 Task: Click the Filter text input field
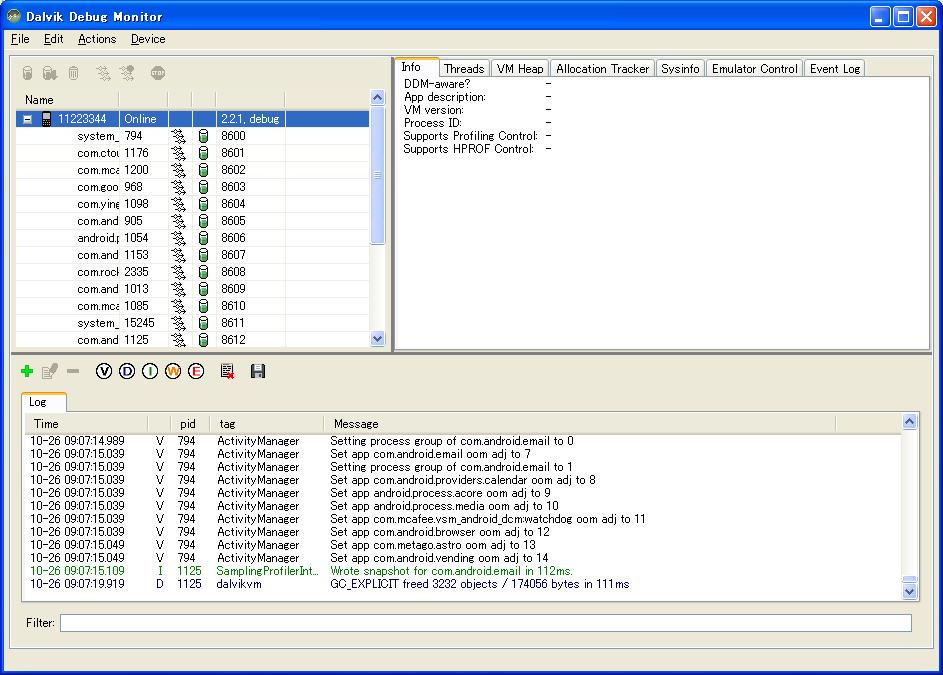point(485,623)
